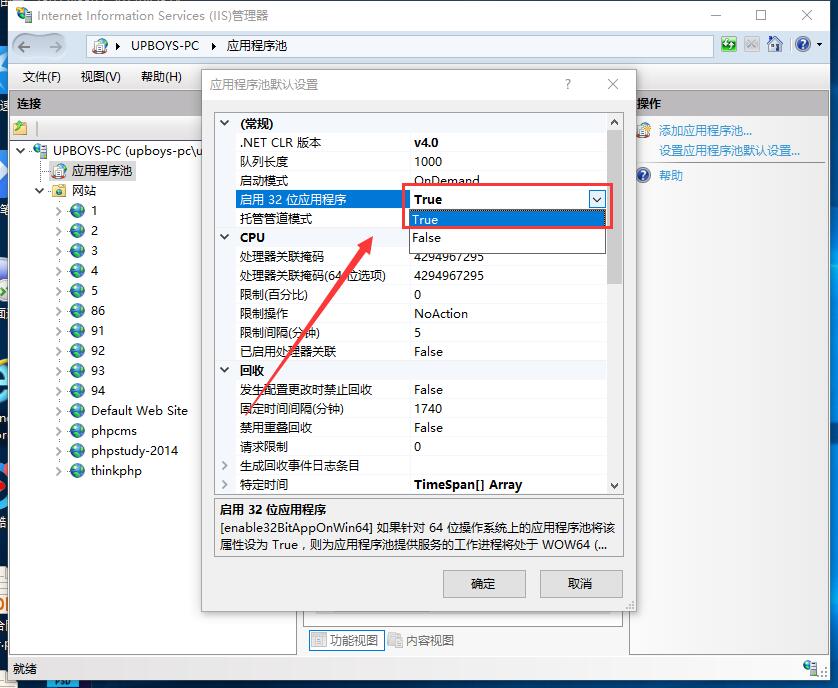Cancel the dialog with 取消
The width and height of the screenshot is (838, 688).
(x=581, y=584)
